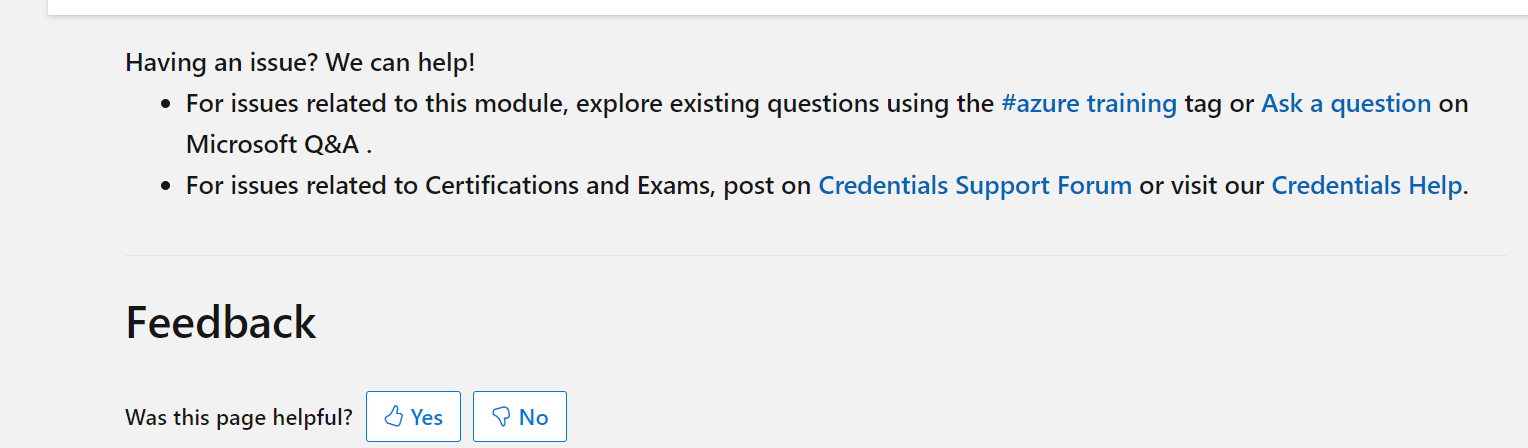Click "Having an issue? We can help!" text
Screen dimensions: 1528x448
(300, 63)
